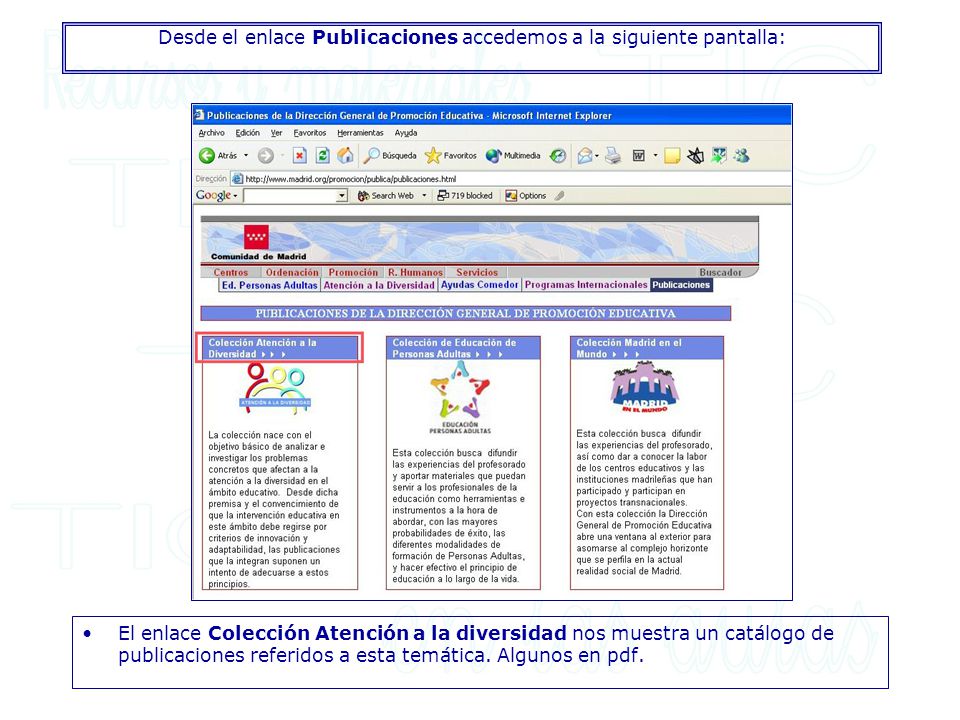The image size is (960, 720).
Task: Select the Servicios navigation tab
Action: 477,272
